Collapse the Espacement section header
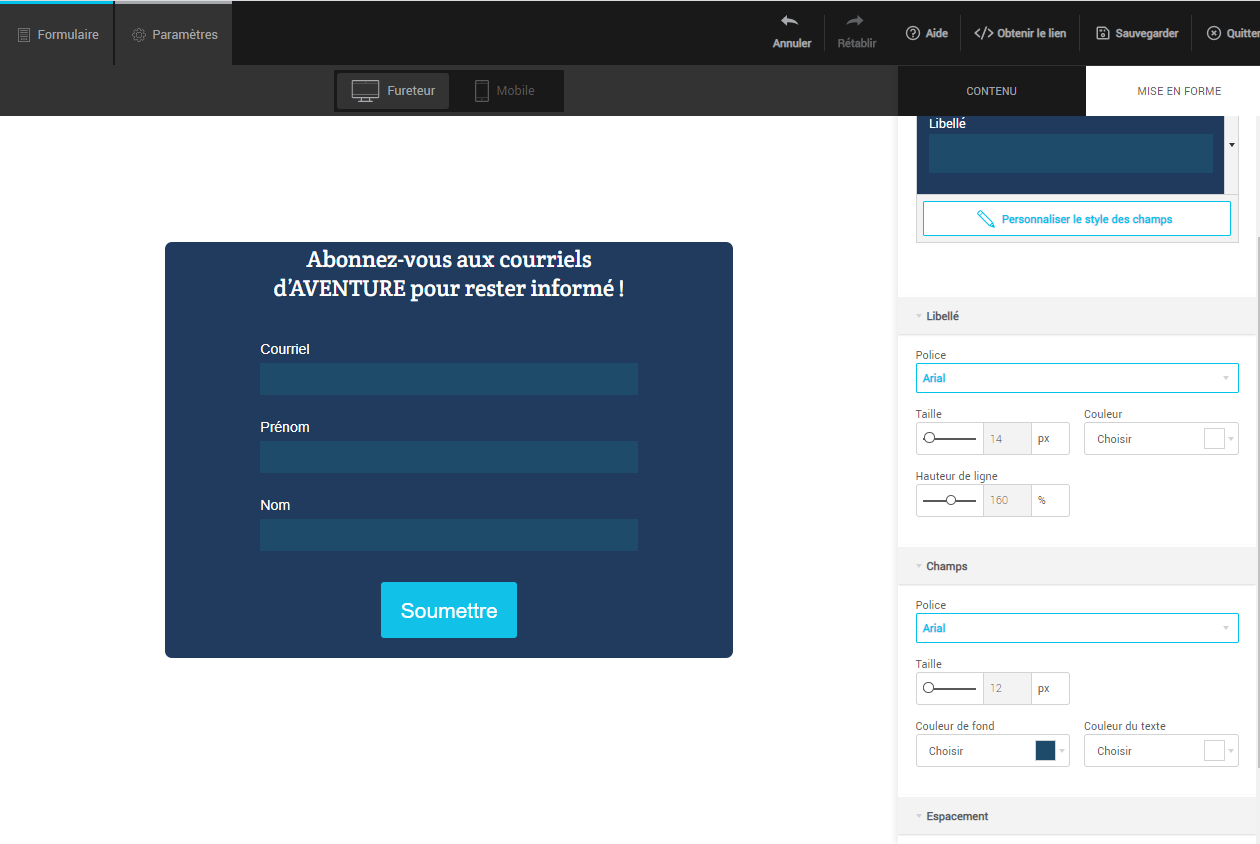The image size is (1260, 844). 956,816
